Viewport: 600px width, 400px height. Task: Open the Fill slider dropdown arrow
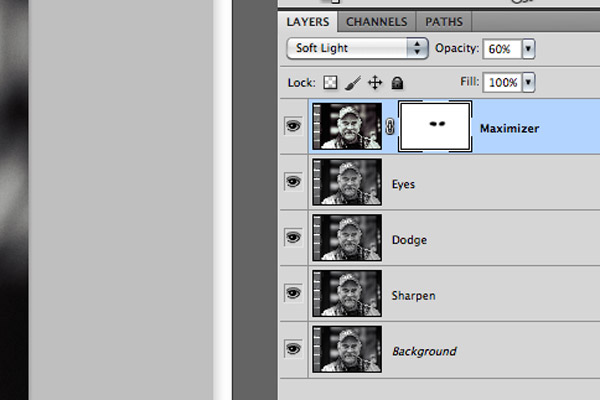pos(528,82)
